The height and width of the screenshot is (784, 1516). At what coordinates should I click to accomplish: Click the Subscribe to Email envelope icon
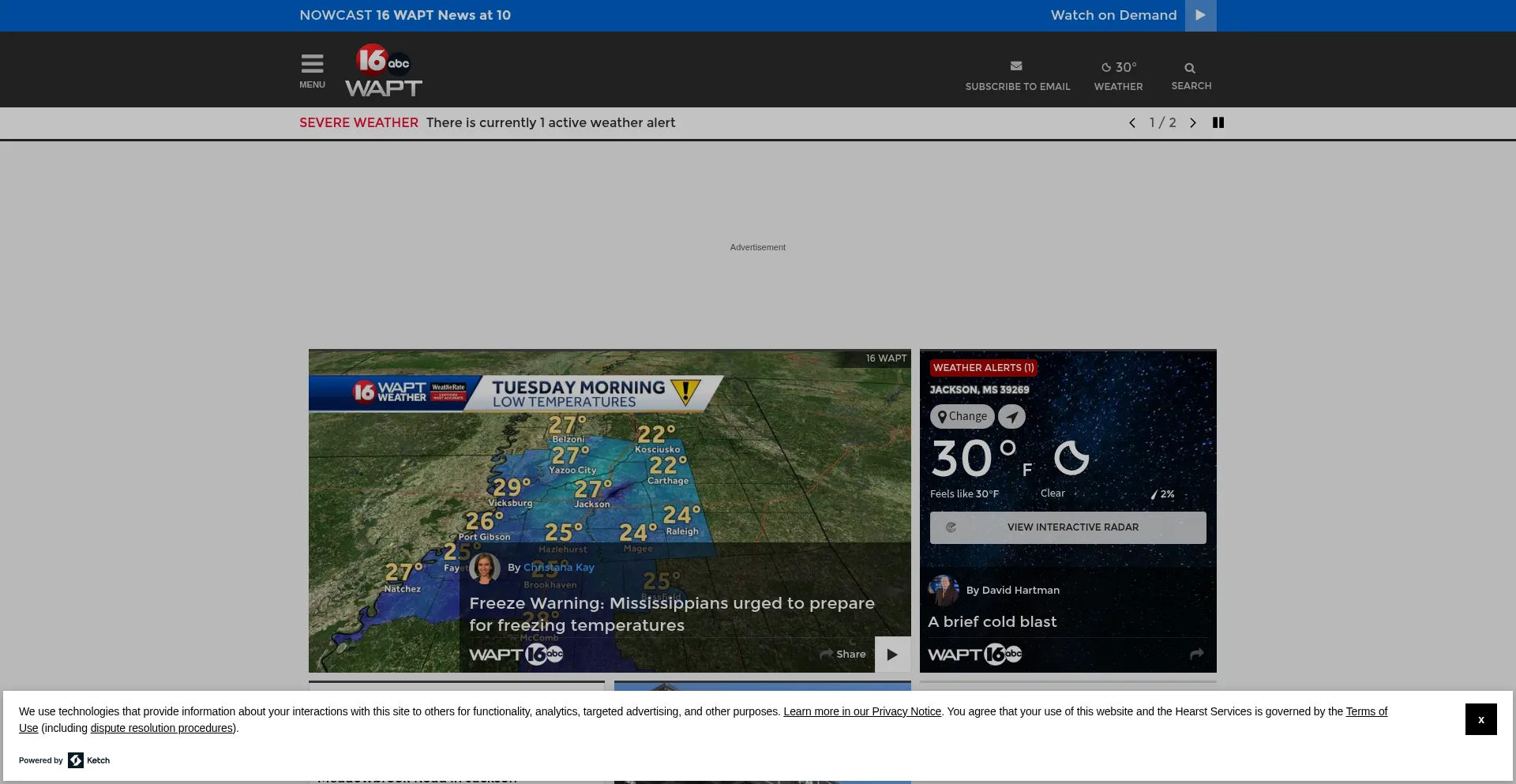tap(1016, 66)
